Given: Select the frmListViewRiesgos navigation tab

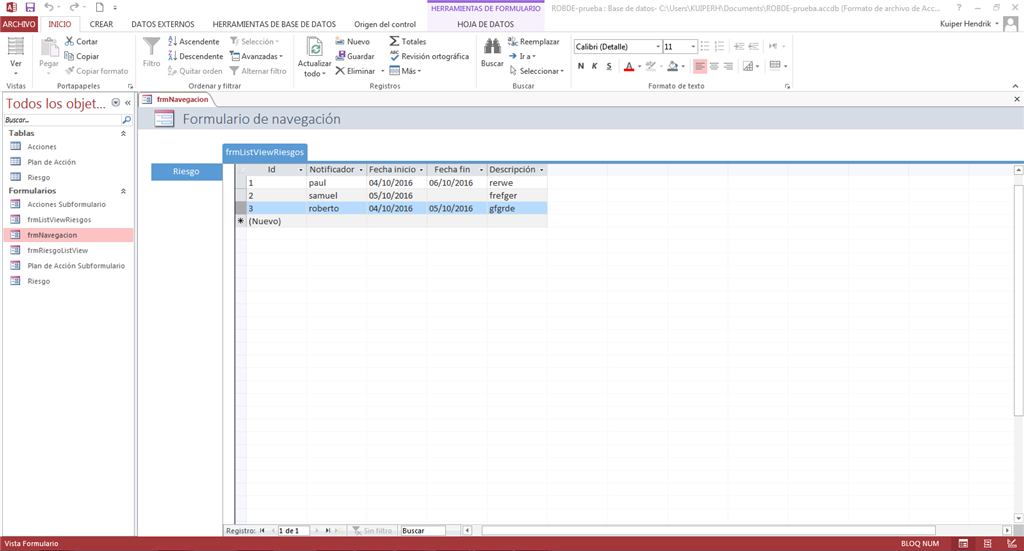Looking at the screenshot, I should pyautogui.click(x=264, y=152).
